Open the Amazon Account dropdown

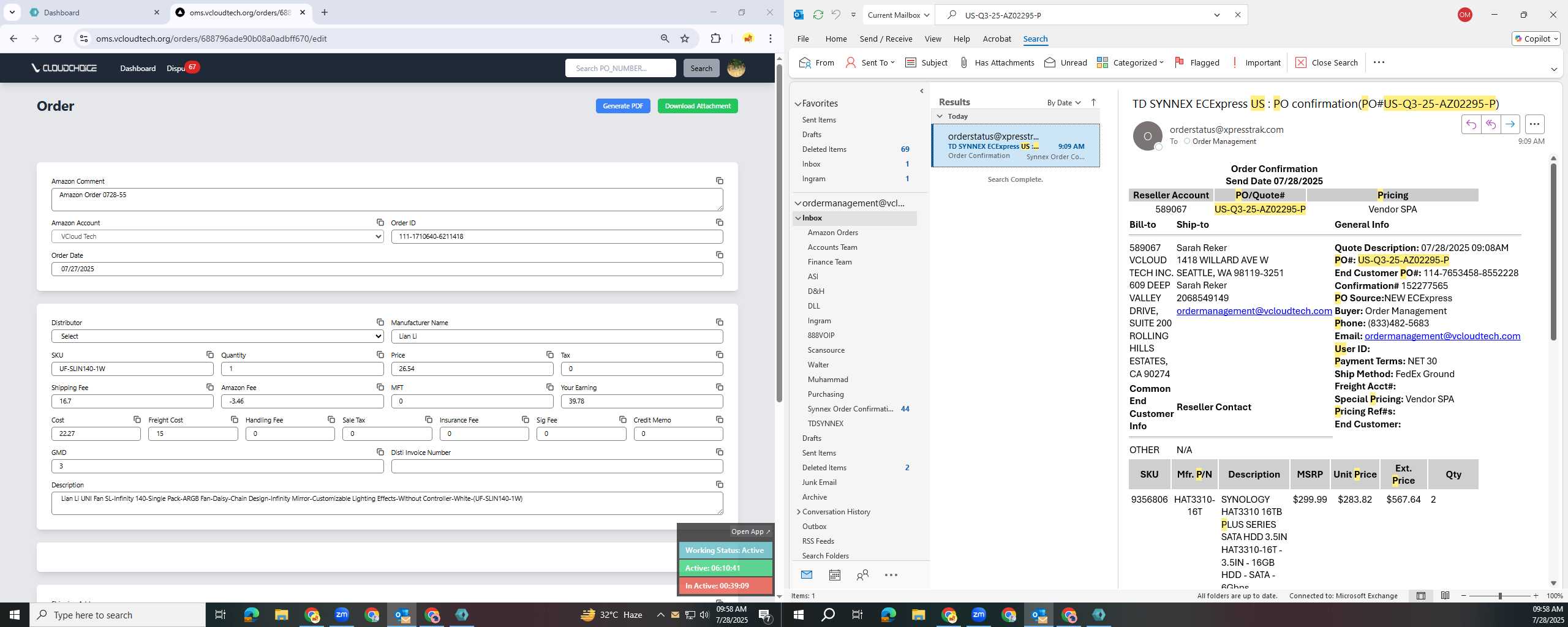(x=217, y=236)
